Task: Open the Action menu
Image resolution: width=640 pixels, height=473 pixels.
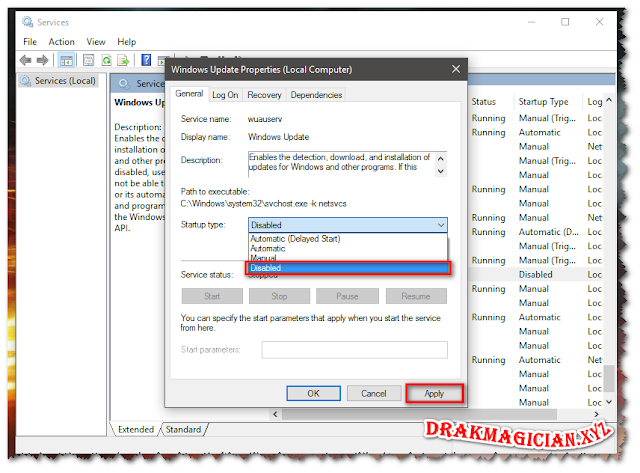Action: coord(61,42)
